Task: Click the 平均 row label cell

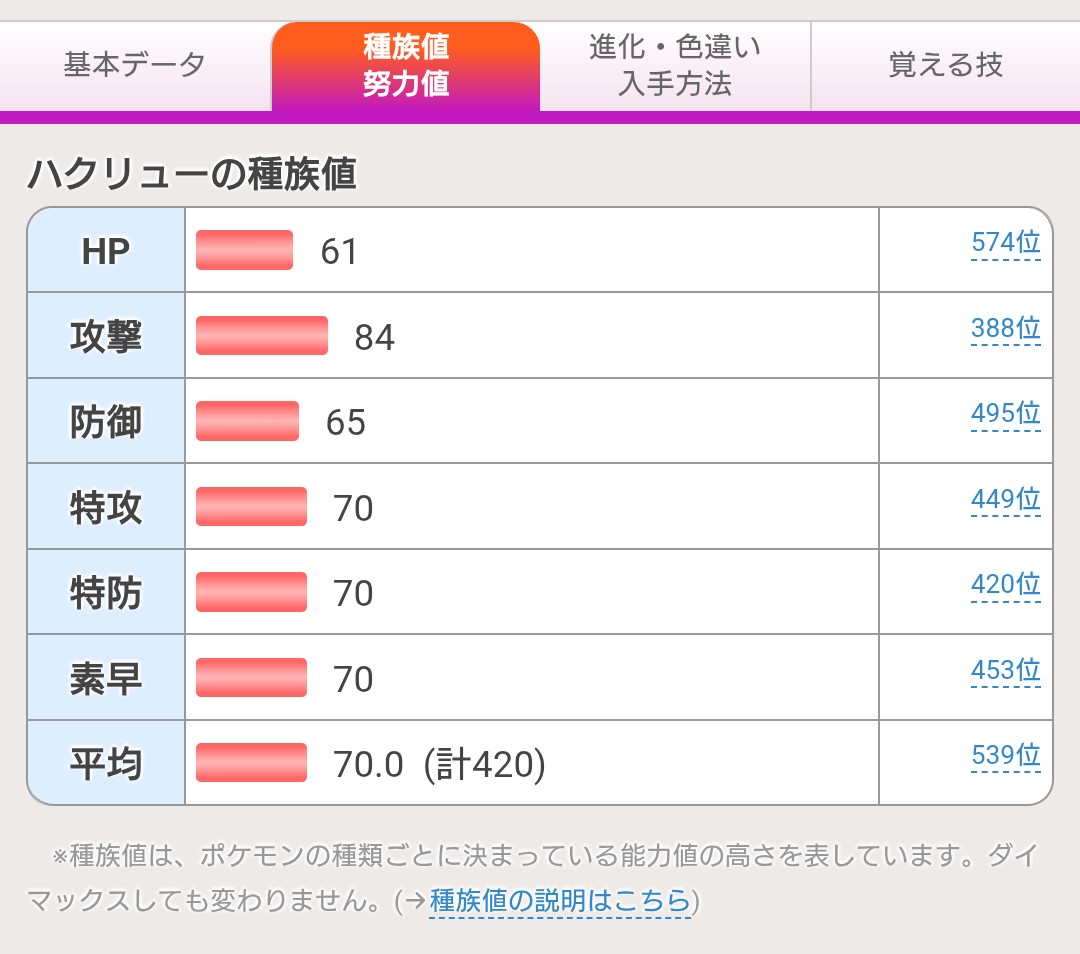Action: [x=106, y=764]
